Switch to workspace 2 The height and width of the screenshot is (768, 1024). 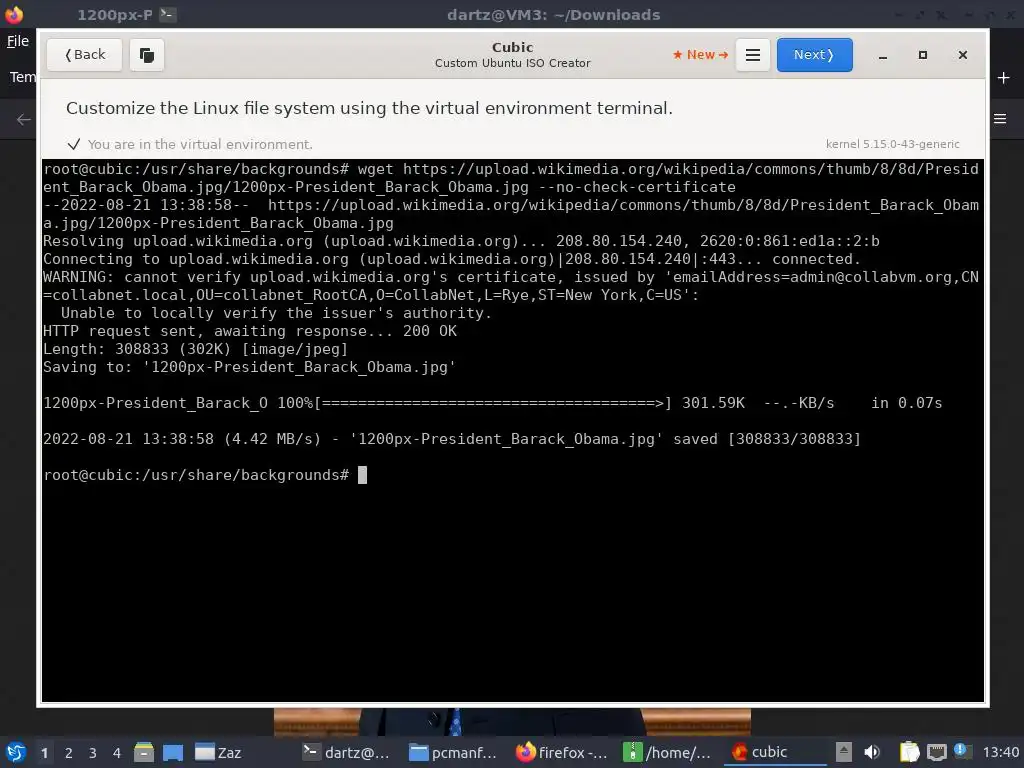69,753
